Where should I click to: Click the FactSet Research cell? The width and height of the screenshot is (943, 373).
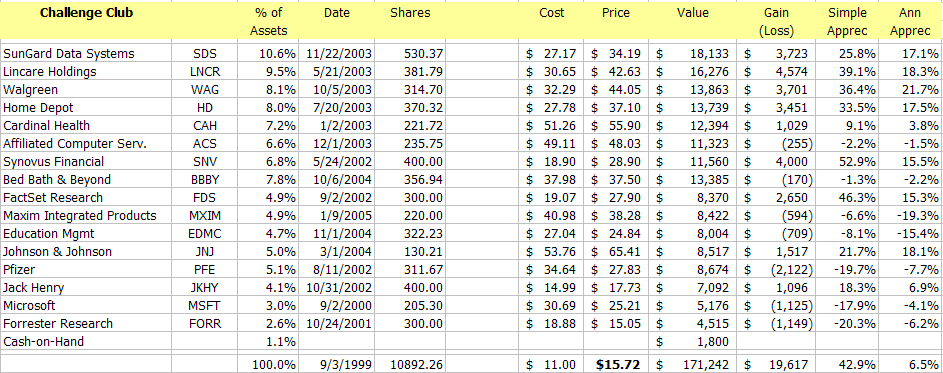[86, 197]
